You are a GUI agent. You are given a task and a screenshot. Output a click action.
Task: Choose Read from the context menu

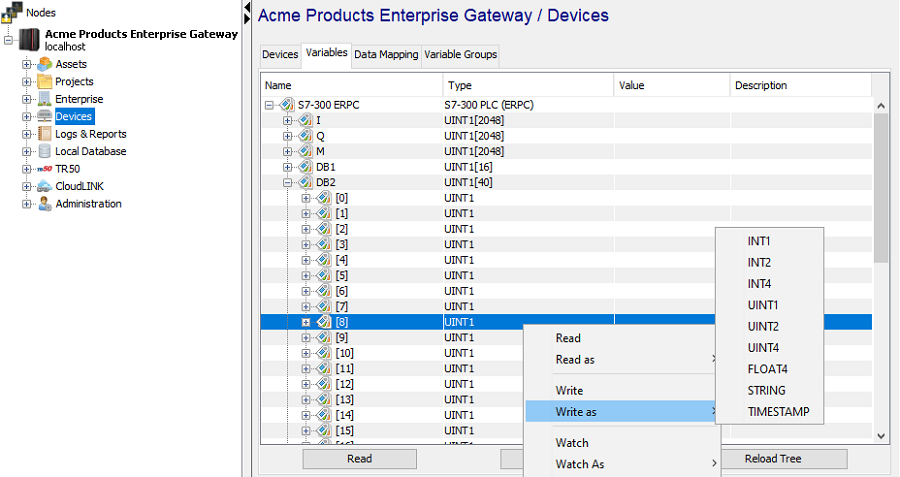click(621, 338)
